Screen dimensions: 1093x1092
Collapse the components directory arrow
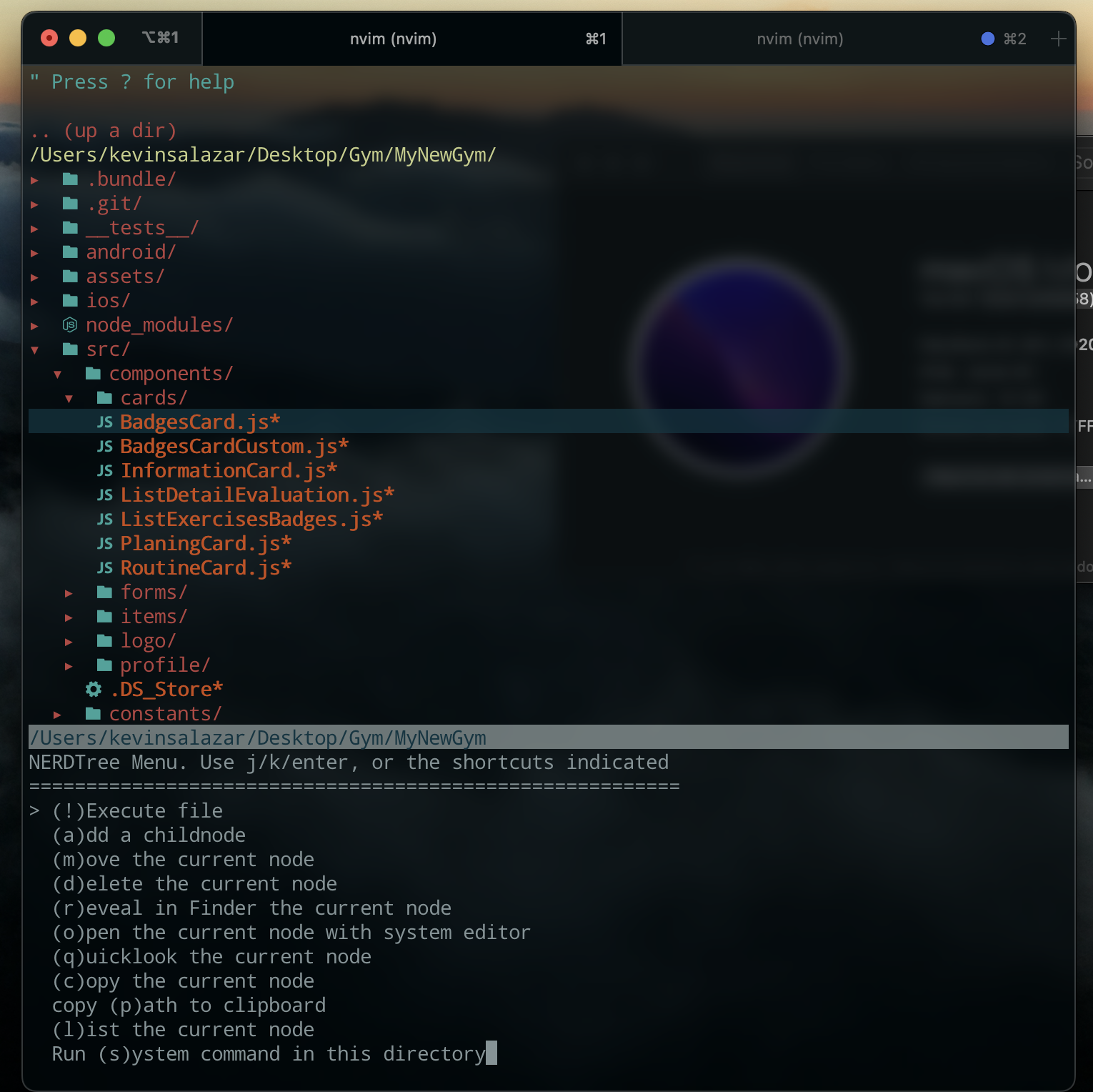57,374
